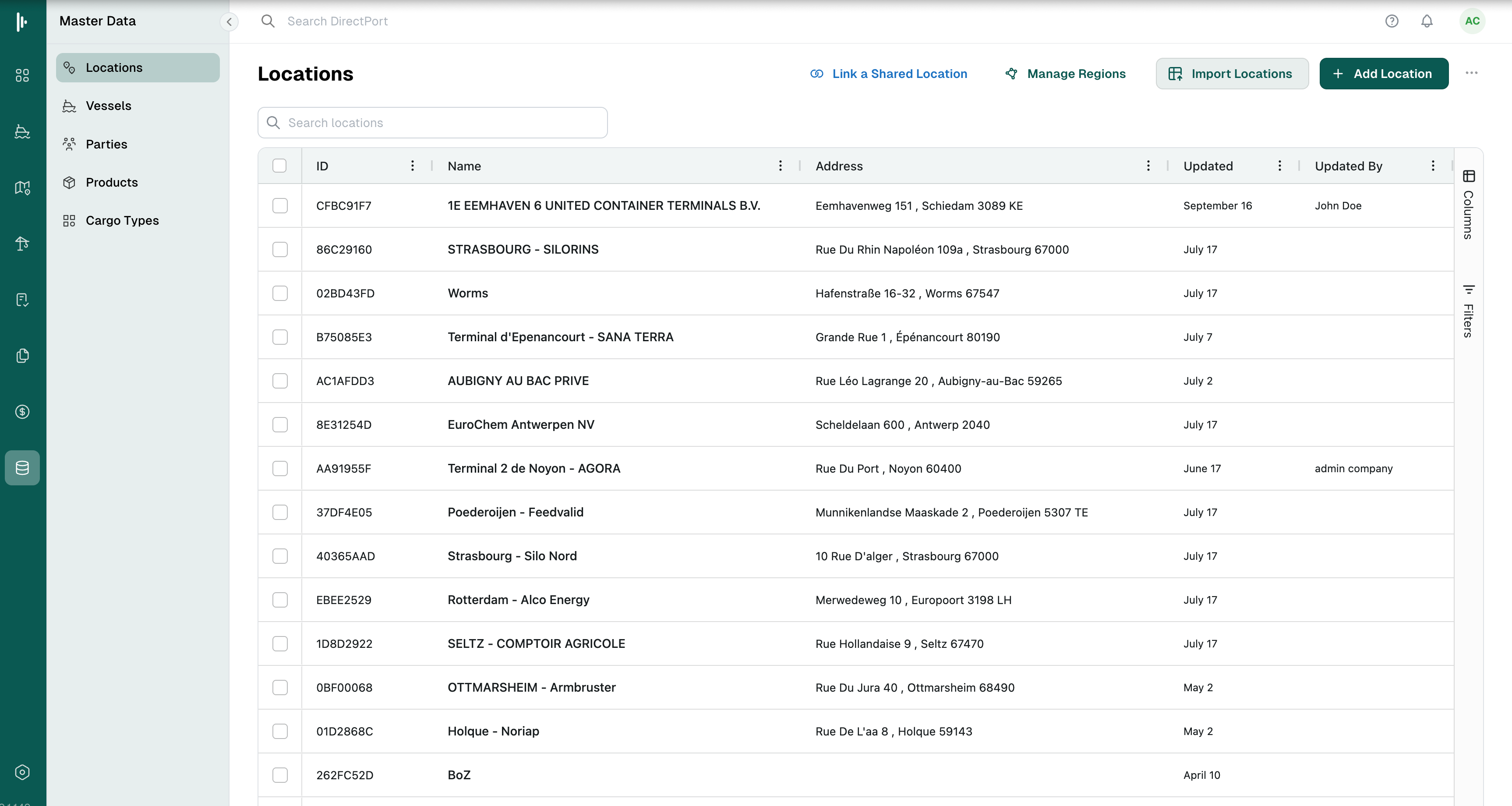
Task: Open the dollar finance icon in rail
Action: click(x=22, y=411)
